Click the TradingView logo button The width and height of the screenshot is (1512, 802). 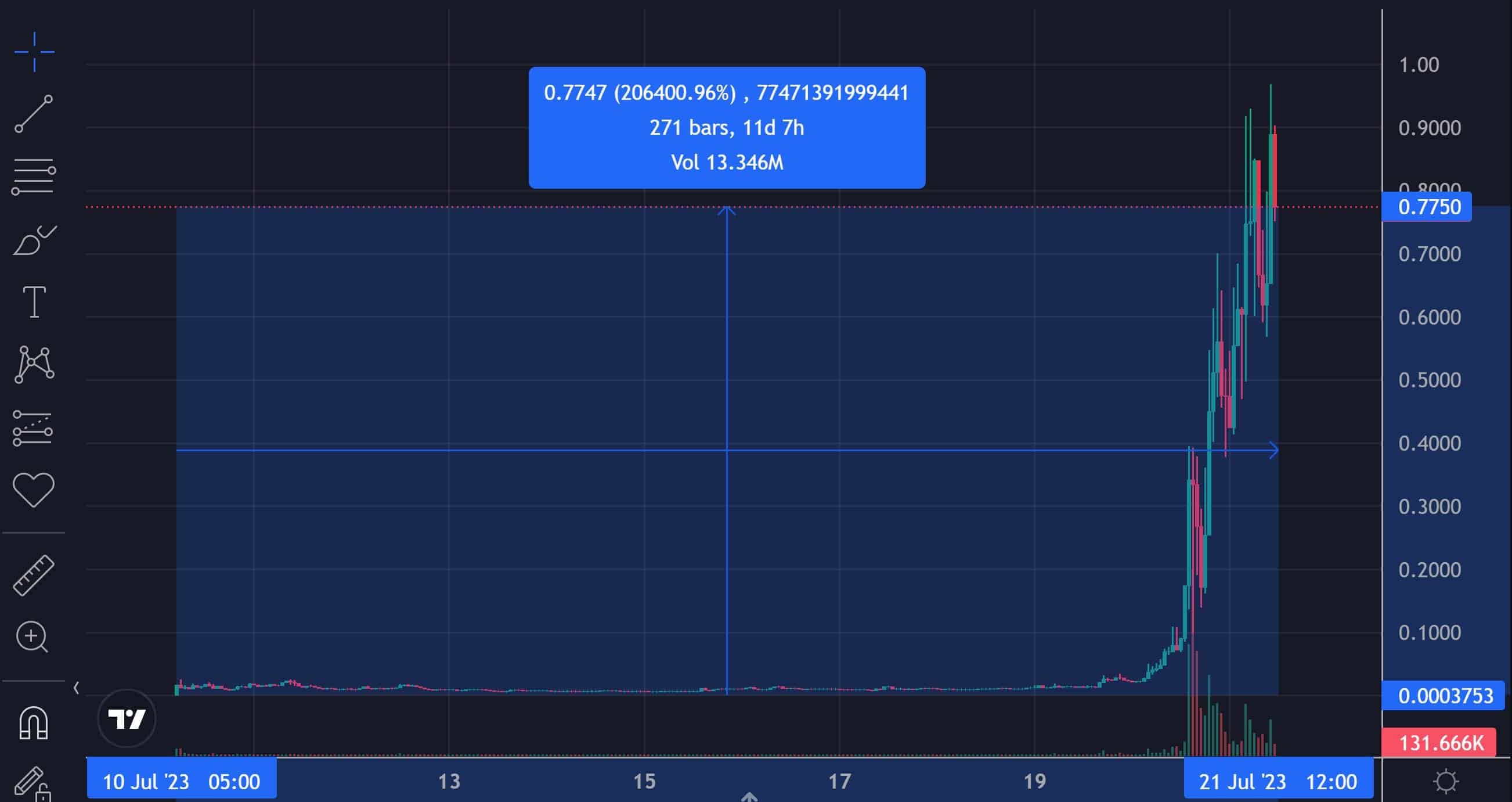(x=127, y=718)
